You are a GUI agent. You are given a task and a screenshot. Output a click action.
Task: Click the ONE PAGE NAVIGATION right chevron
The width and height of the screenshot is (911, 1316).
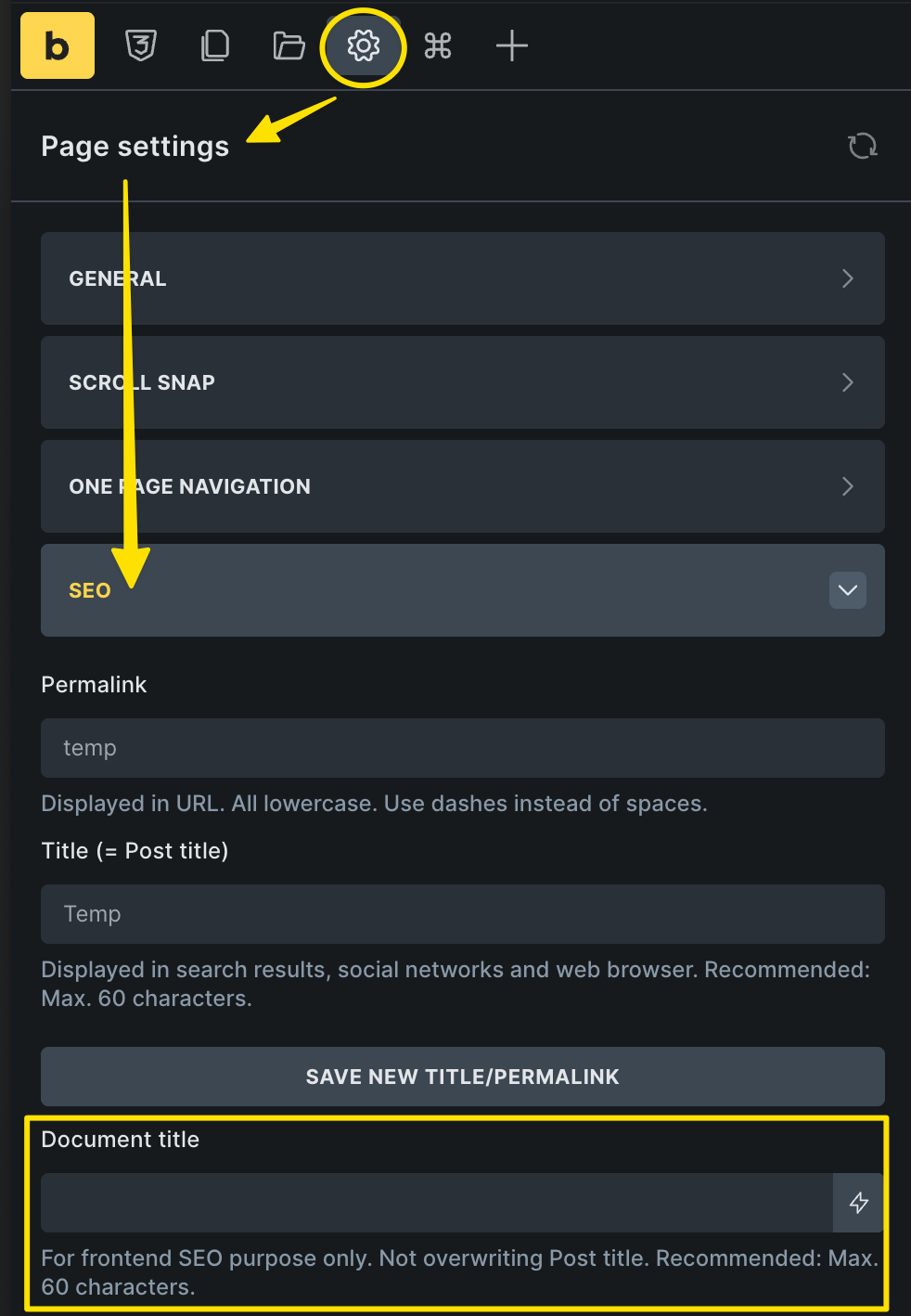click(847, 486)
